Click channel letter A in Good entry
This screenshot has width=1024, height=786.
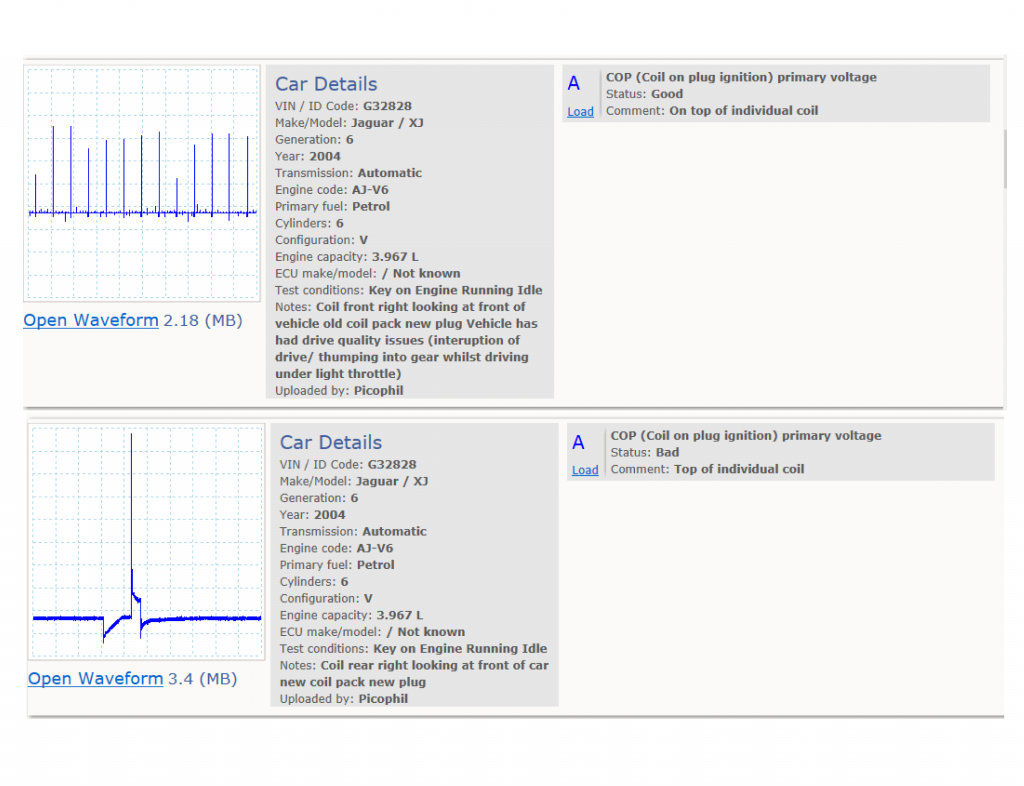click(574, 84)
